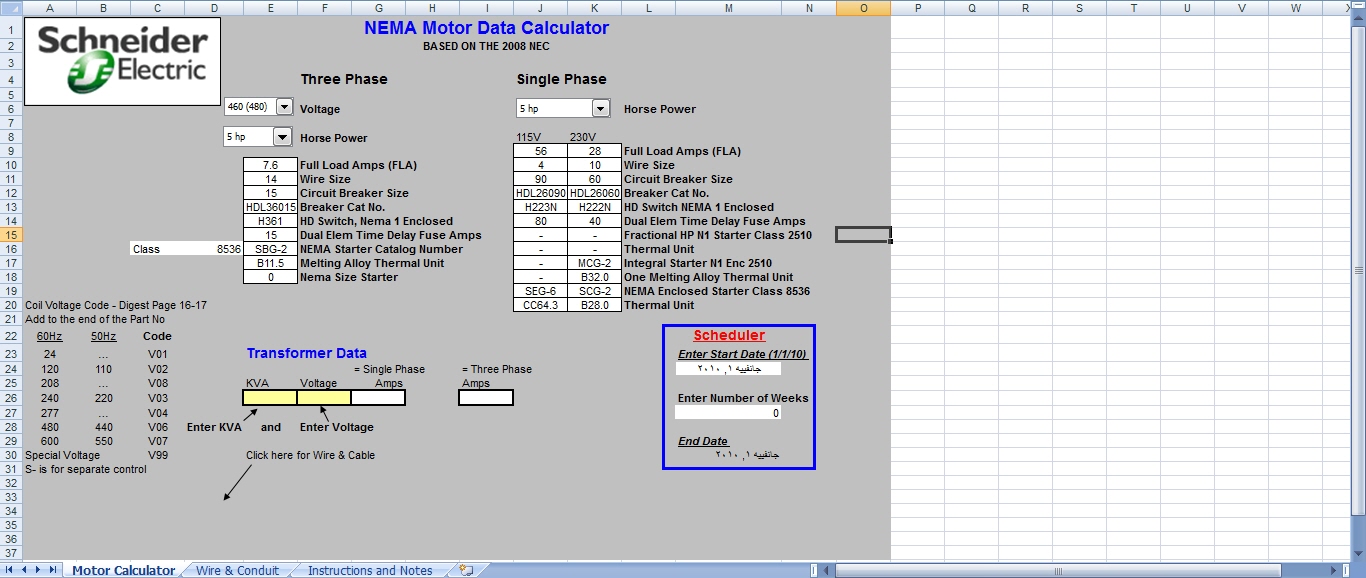Click thermal unit cell B32.0

(x=594, y=277)
